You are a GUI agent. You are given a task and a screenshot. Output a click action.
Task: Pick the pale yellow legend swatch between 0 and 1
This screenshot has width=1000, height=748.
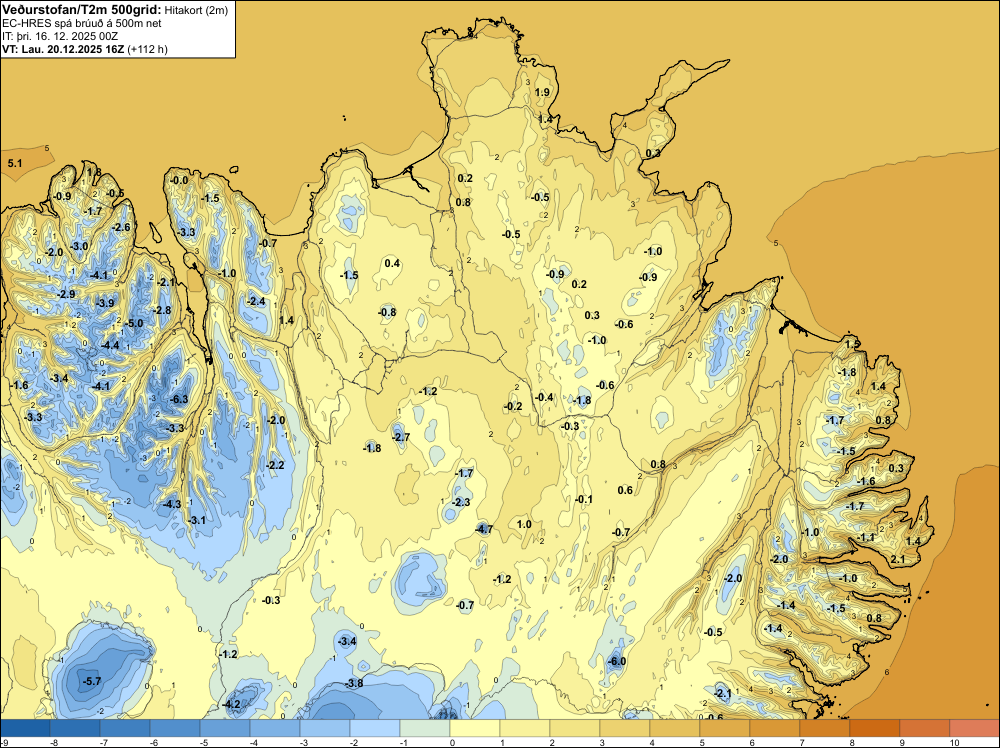pyautogui.click(x=475, y=728)
